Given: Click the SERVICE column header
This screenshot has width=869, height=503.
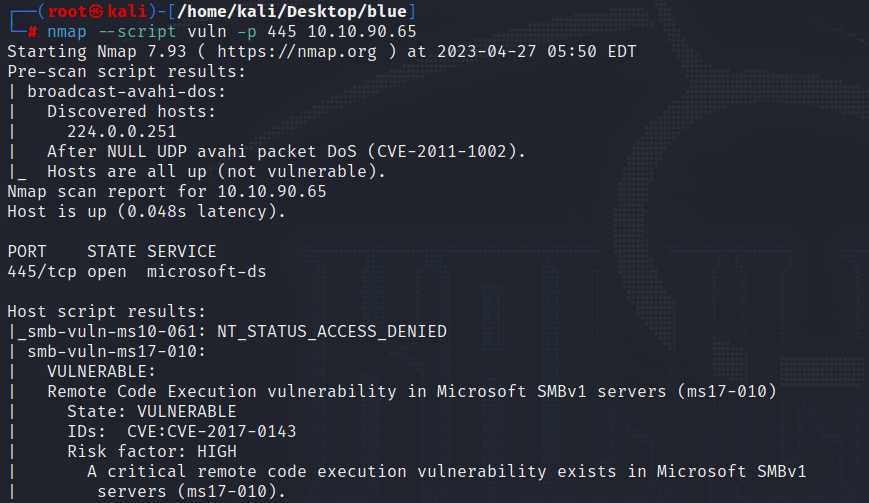Looking at the screenshot, I should click(x=182, y=252).
